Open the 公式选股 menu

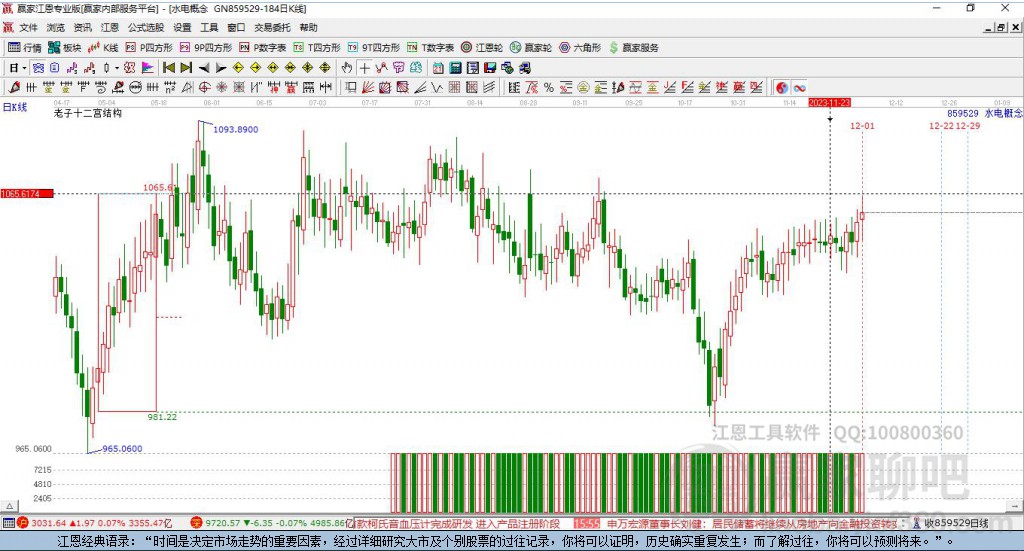pyautogui.click(x=144, y=28)
